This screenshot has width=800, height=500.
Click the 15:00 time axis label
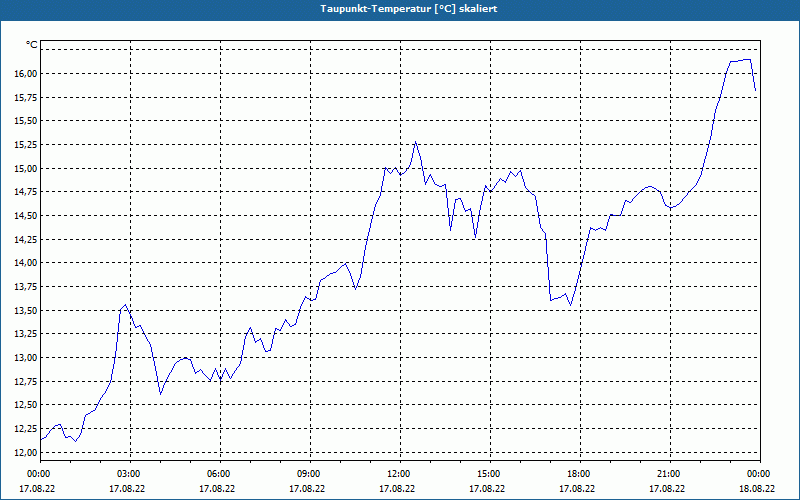[x=490, y=474]
